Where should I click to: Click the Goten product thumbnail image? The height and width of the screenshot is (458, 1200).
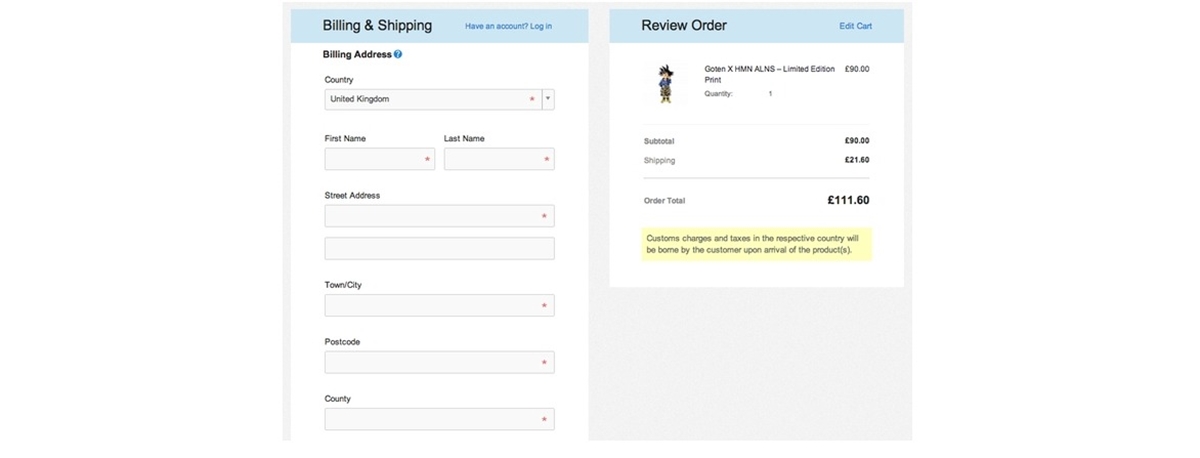[666, 83]
